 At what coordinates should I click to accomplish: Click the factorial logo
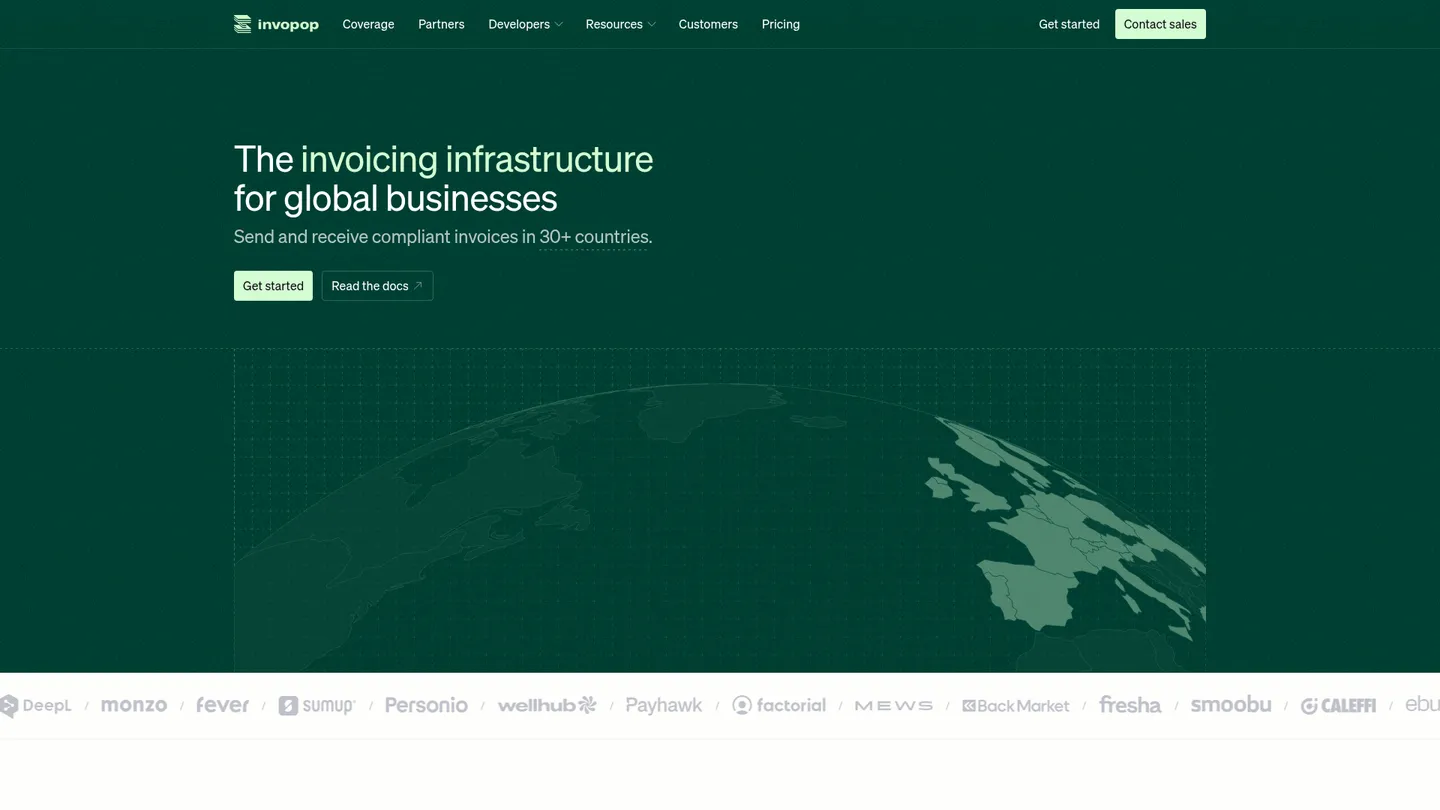779,705
